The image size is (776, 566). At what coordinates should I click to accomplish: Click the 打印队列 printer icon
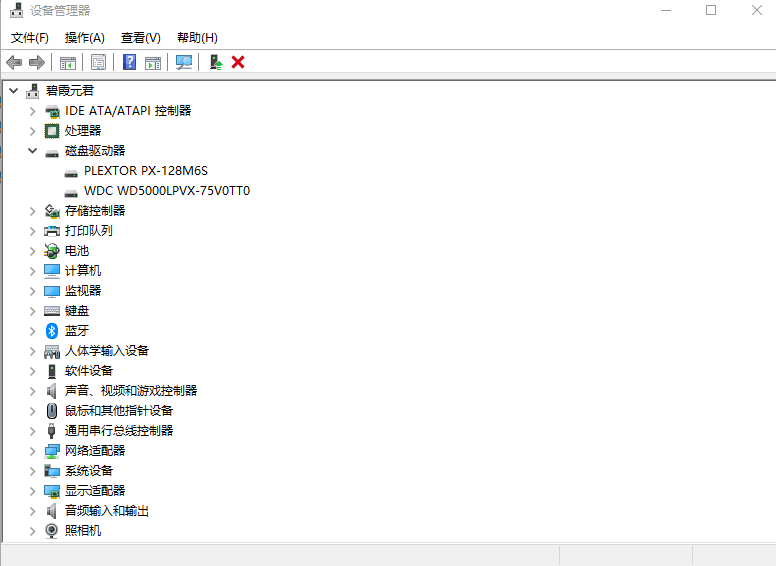tap(52, 231)
